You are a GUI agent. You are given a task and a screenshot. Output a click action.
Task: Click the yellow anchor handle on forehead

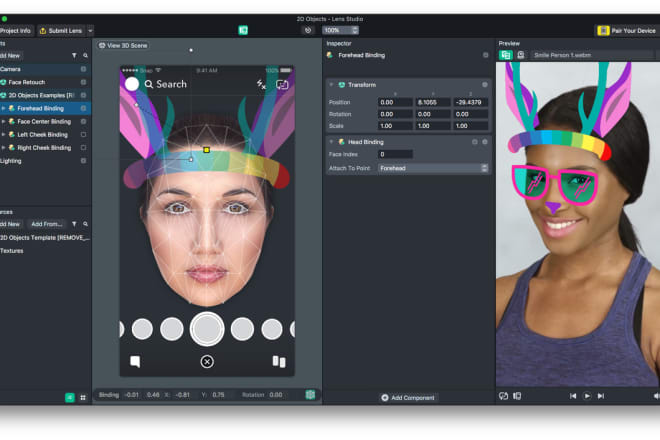click(206, 150)
